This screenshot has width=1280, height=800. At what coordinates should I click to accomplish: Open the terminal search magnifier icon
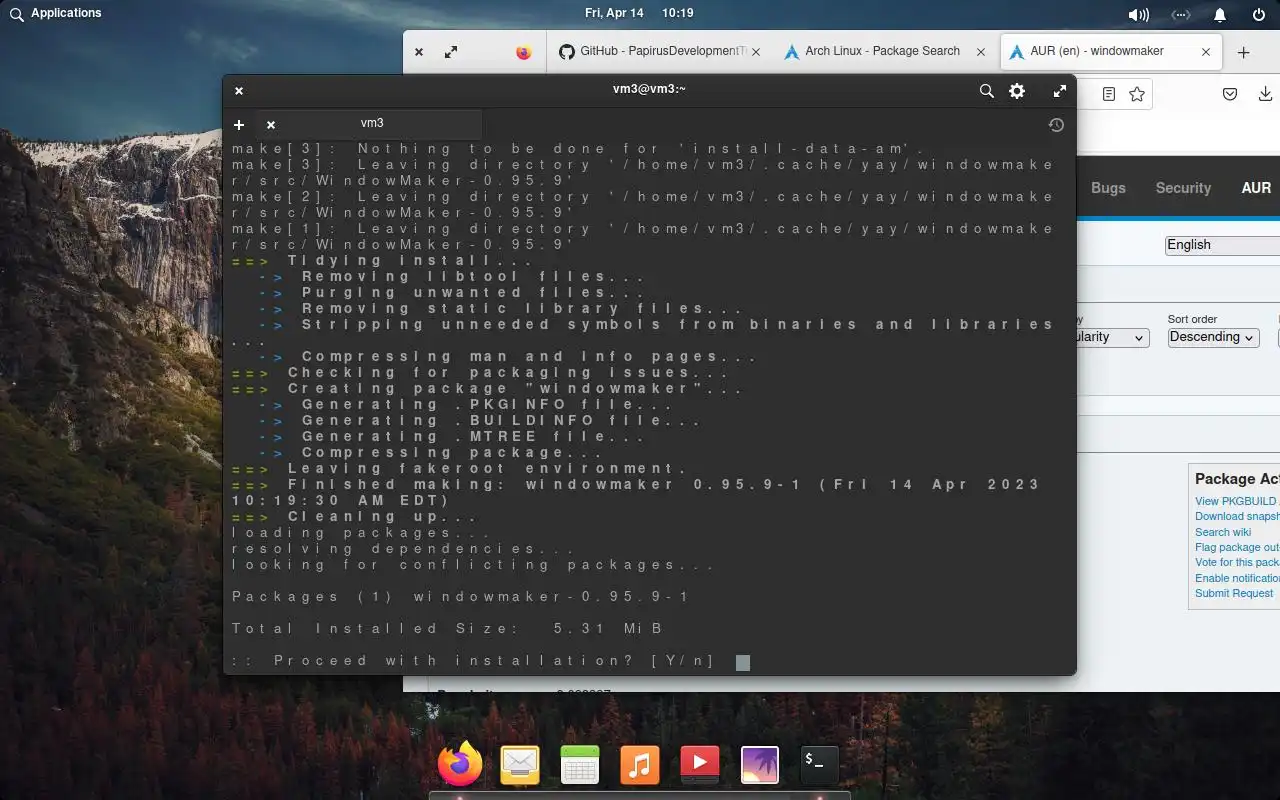[x=986, y=91]
